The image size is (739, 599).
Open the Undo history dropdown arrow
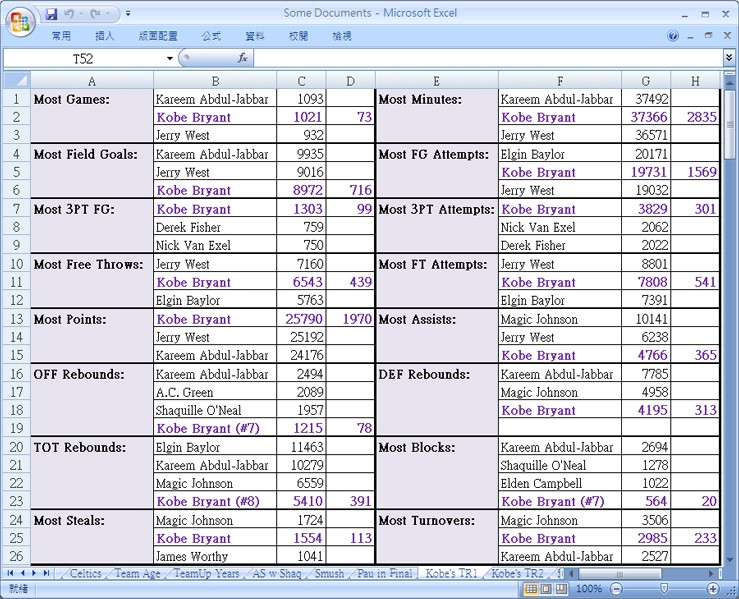[81, 14]
